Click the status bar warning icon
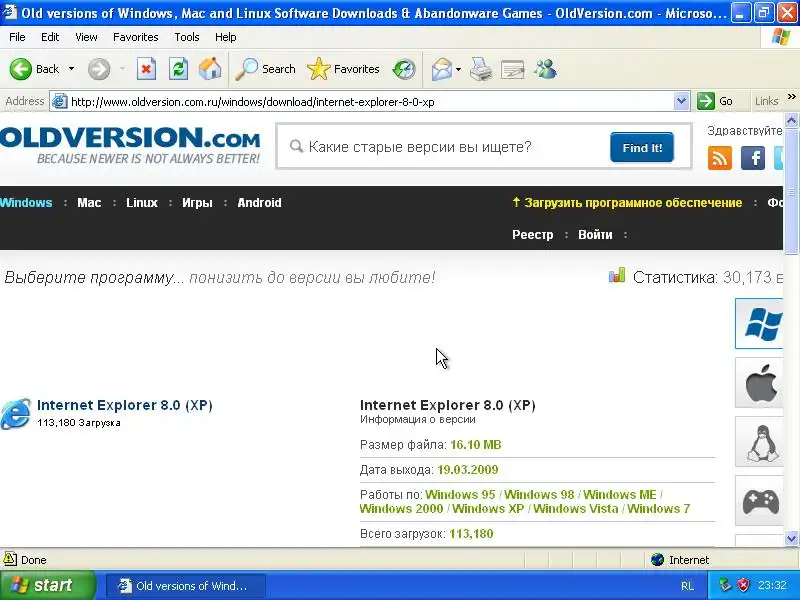Screen dimensions: 800x600 (x=10, y=559)
